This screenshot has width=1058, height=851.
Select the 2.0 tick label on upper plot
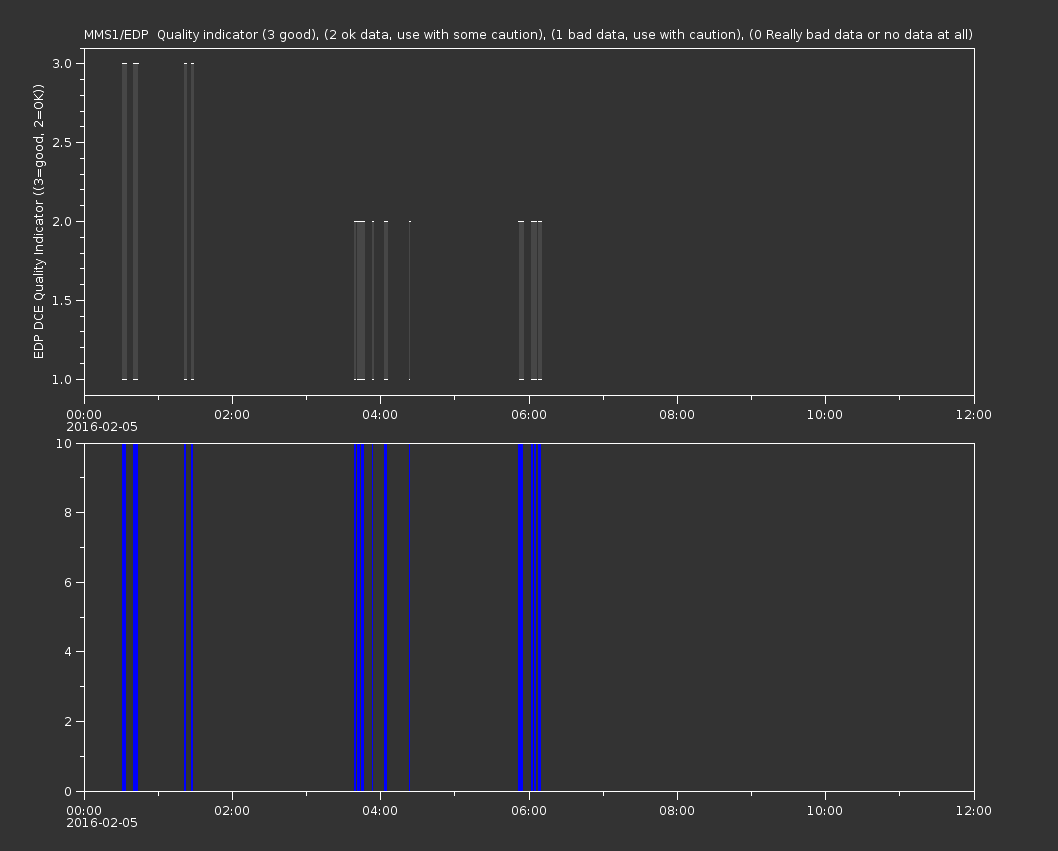(x=62, y=221)
